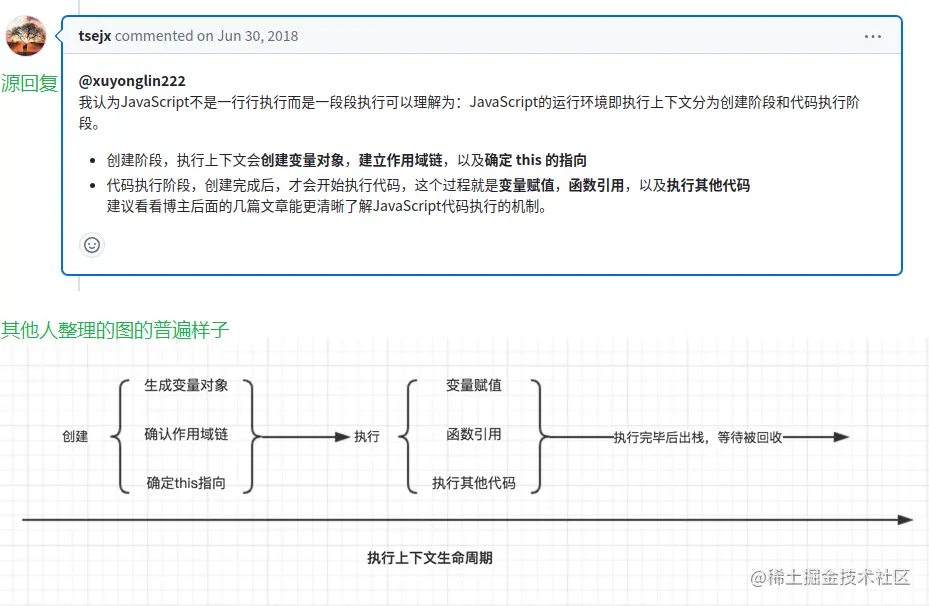This screenshot has height=606, width=929.
Task: Click the @xuyonglin222 mention
Action: [132, 81]
